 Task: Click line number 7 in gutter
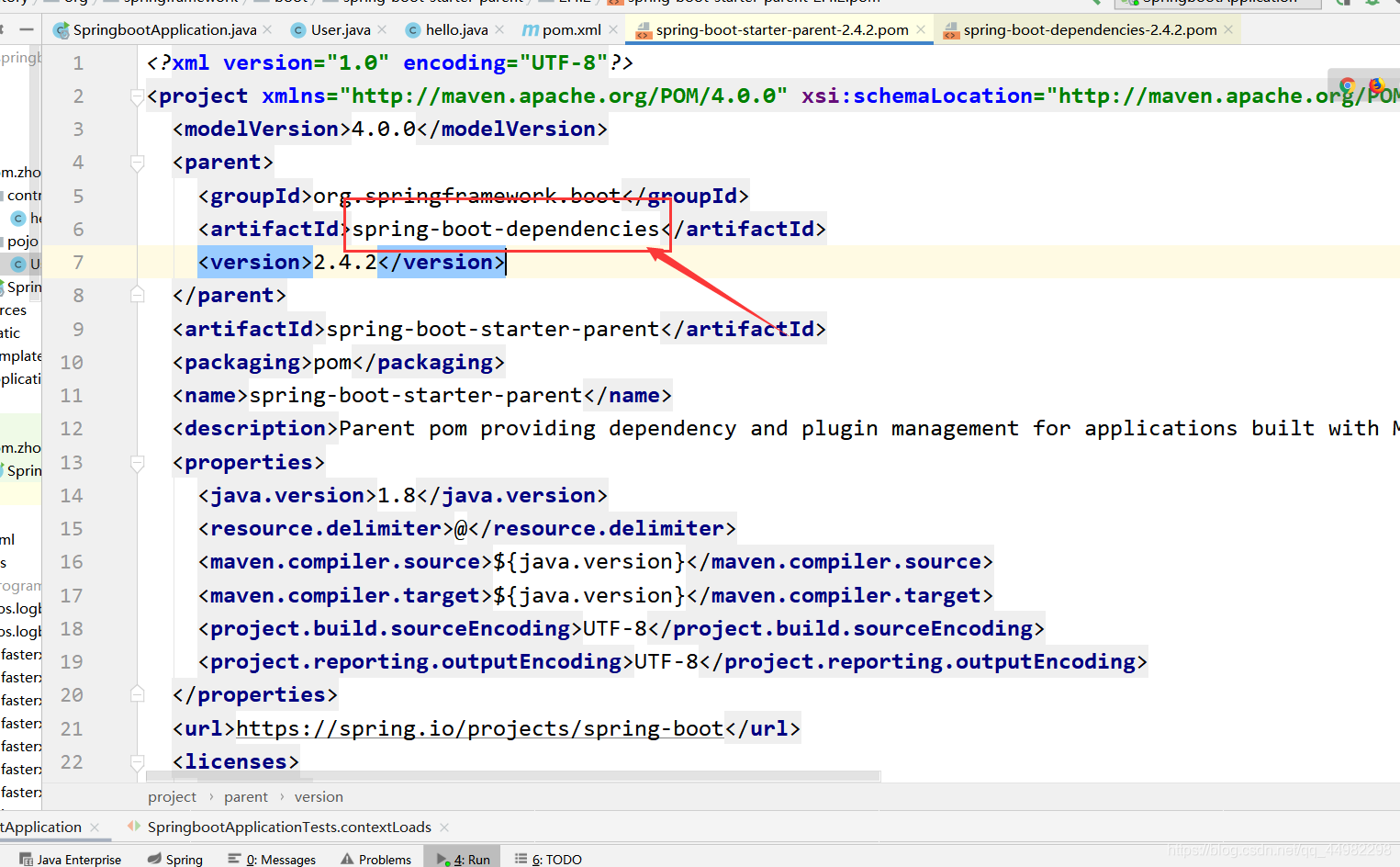[x=78, y=262]
